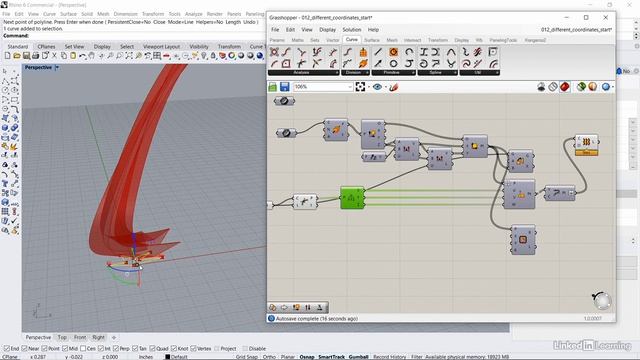Viewport: 640px width, 360px height.
Task: Switch to Rhino CPlanes toolbar tab
Action: tap(46, 47)
